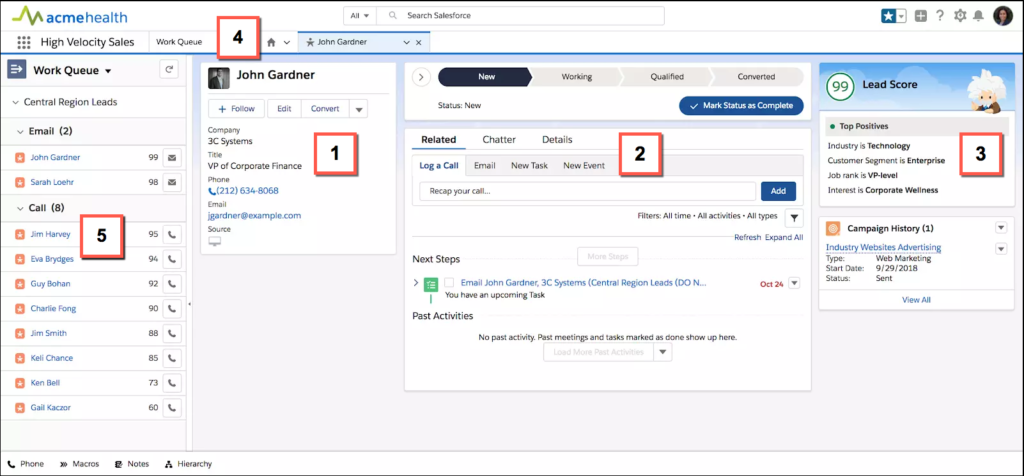1024x476 pixels.
Task: Open the task row action dropdown
Action: coord(794,283)
